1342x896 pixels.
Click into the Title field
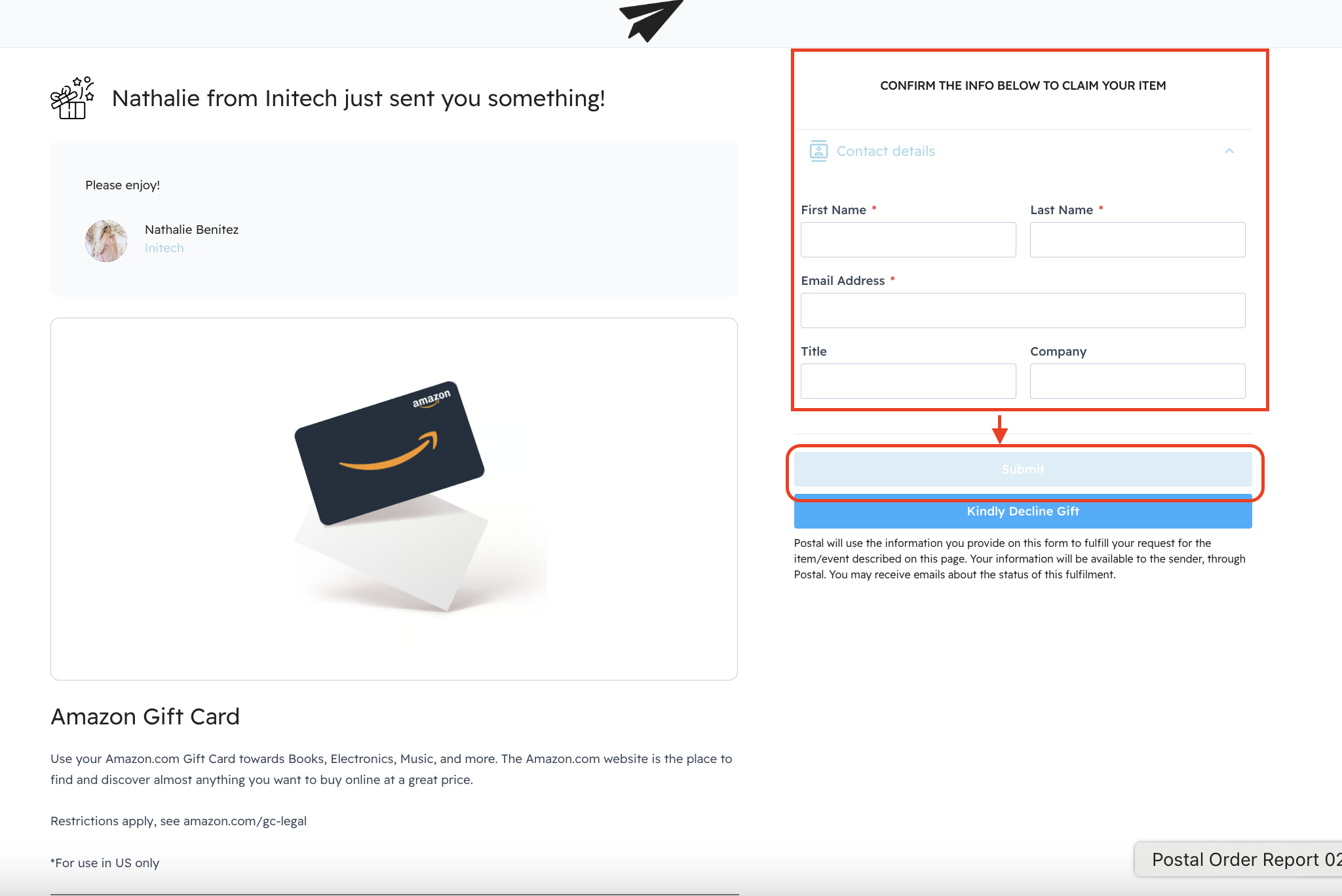[908, 381]
